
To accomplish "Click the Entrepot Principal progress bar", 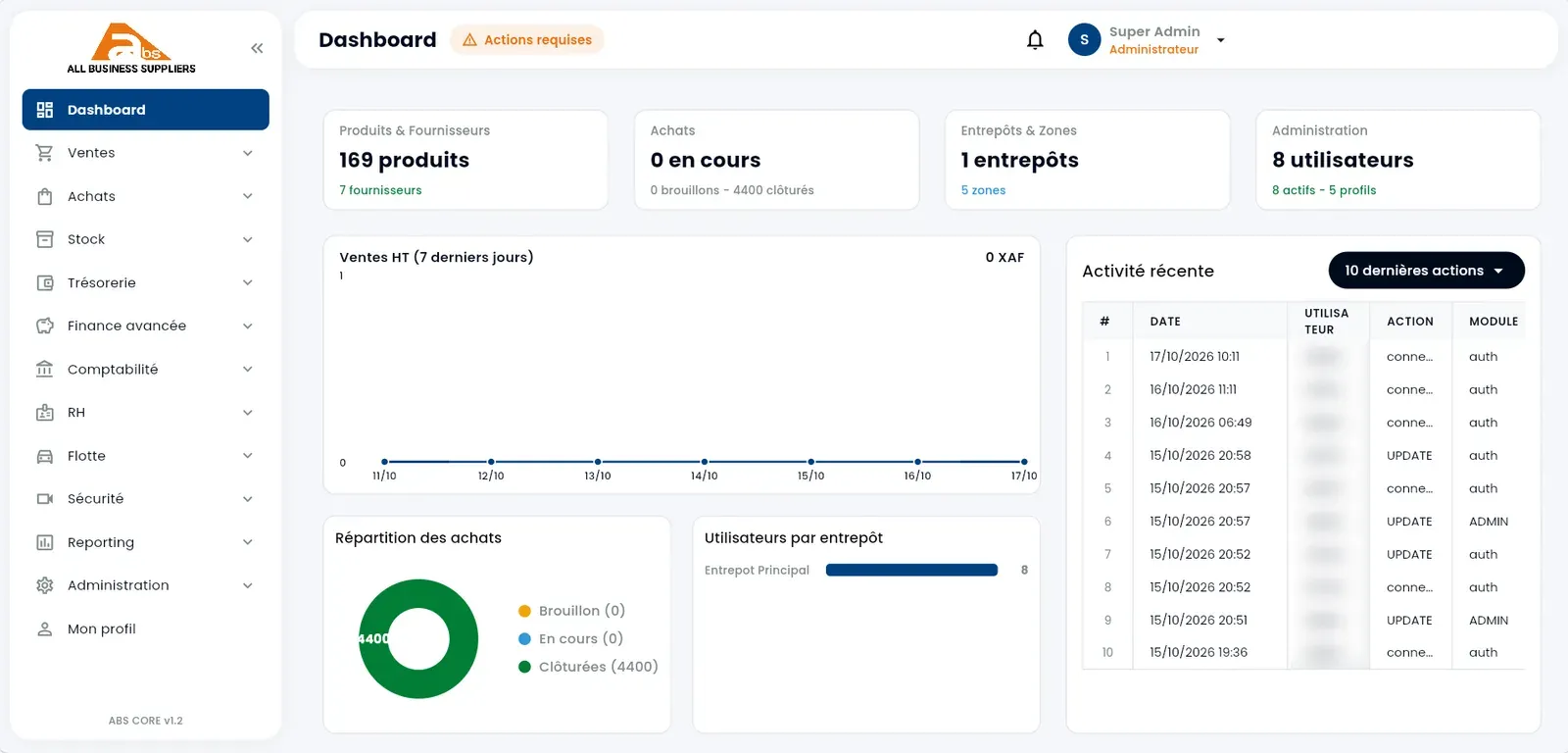I will pyautogui.click(x=911, y=571).
